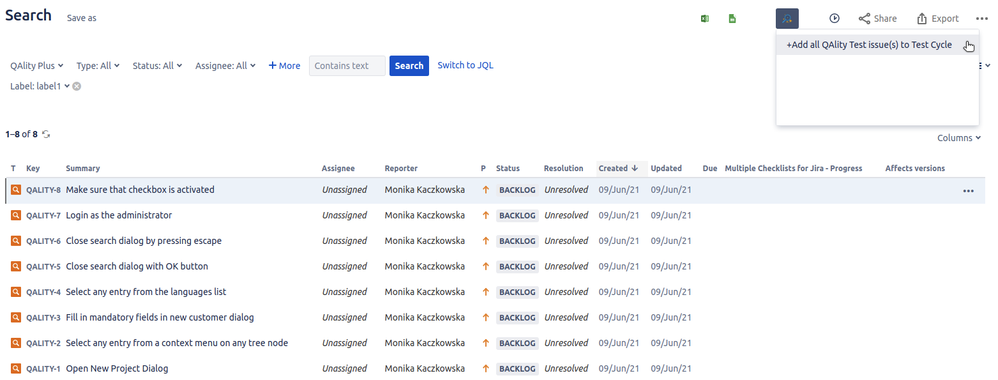This screenshot has width=998, height=380.
Task: Open 'Select any entry from the languages list'
Action: (x=146, y=292)
